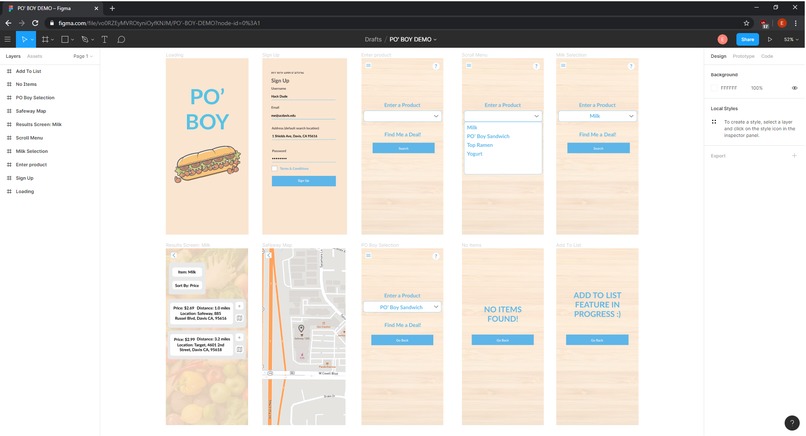Open the Move tool options dropdown arrow
This screenshot has height=436, width=806.
32,40
